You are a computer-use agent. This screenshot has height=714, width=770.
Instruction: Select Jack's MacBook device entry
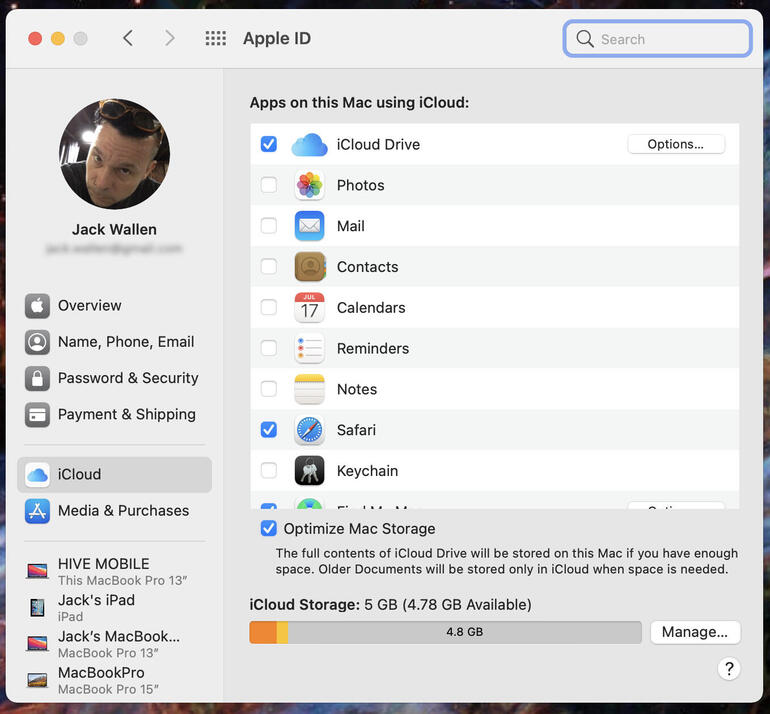coord(114,644)
